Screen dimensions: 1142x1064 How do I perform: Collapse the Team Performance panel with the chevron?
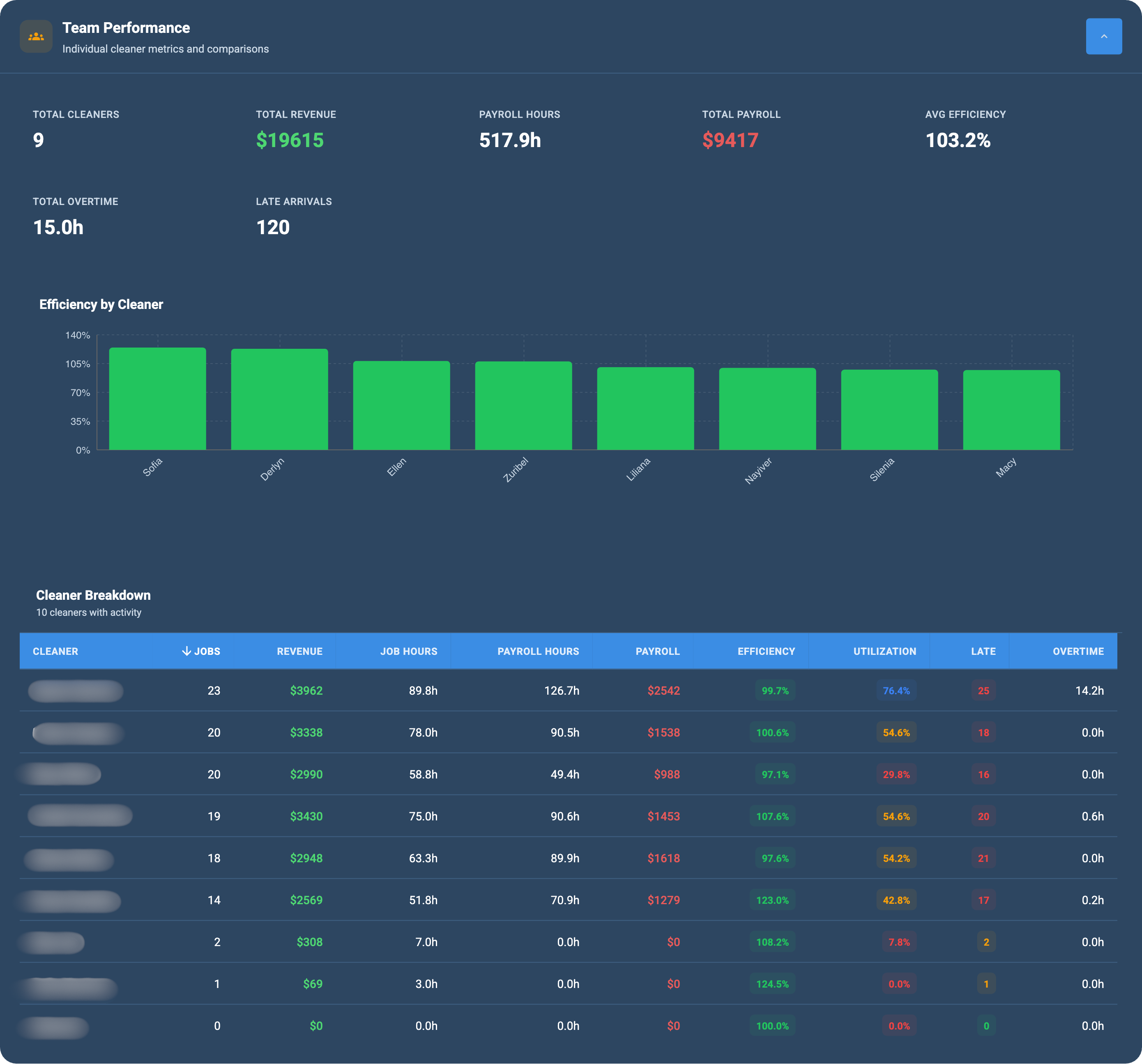point(1103,36)
